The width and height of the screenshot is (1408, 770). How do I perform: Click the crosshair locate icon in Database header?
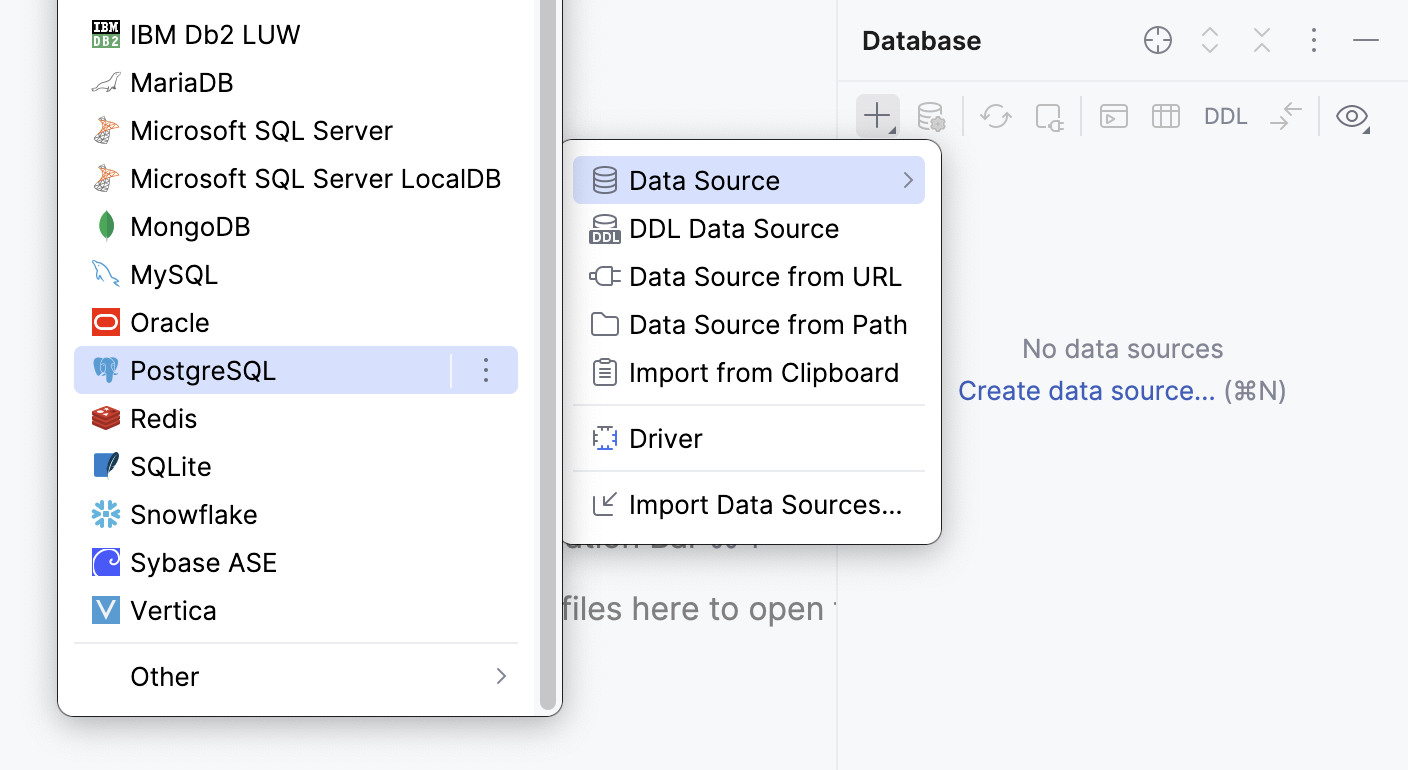coord(1157,40)
